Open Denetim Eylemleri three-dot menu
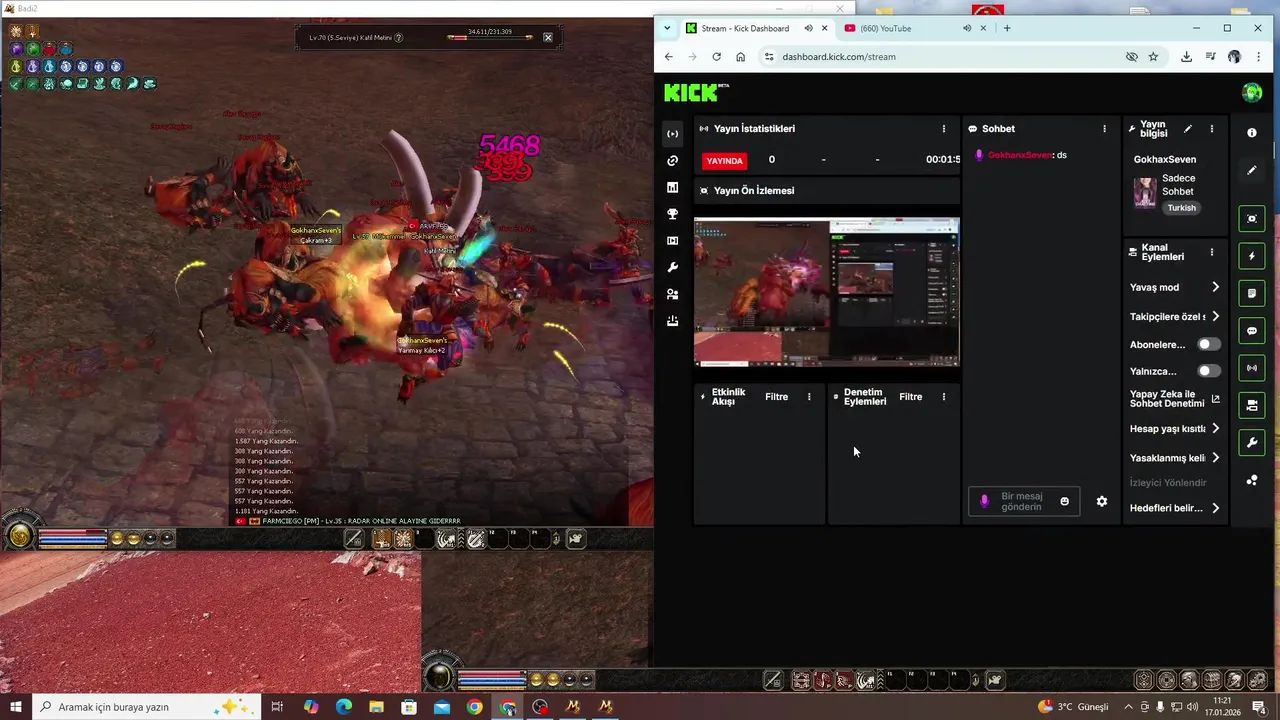This screenshot has width=1280, height=720. tap(943, 397)
